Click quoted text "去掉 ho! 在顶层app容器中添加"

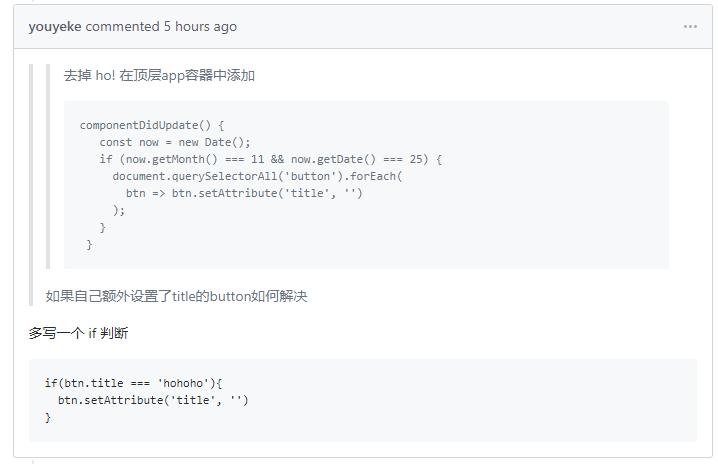point(159,75)
